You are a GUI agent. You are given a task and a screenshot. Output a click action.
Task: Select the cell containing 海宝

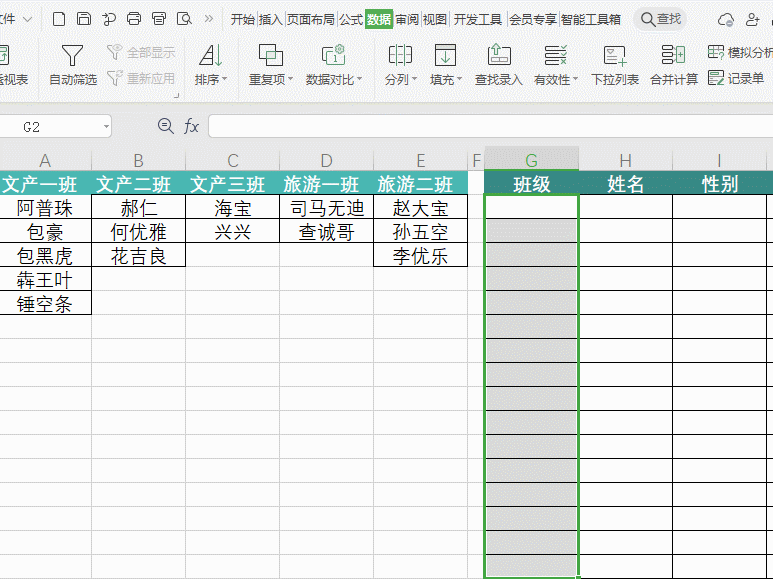233,208
